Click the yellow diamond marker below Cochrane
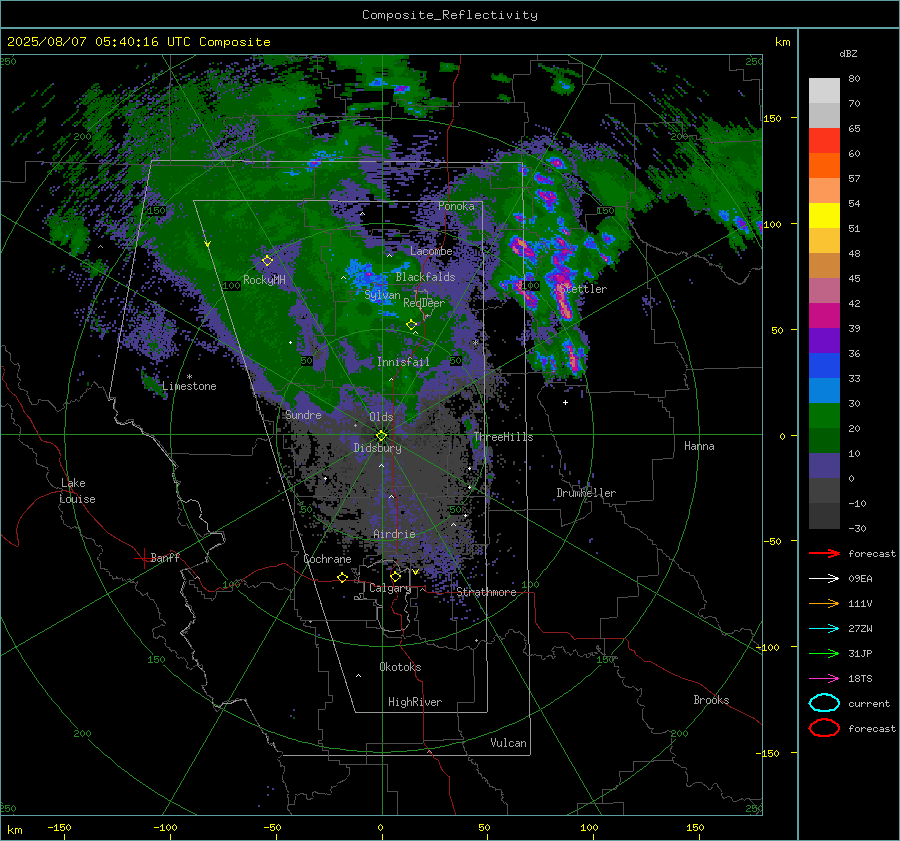This screenshot has height=841, width=900. tap(342, 577)
